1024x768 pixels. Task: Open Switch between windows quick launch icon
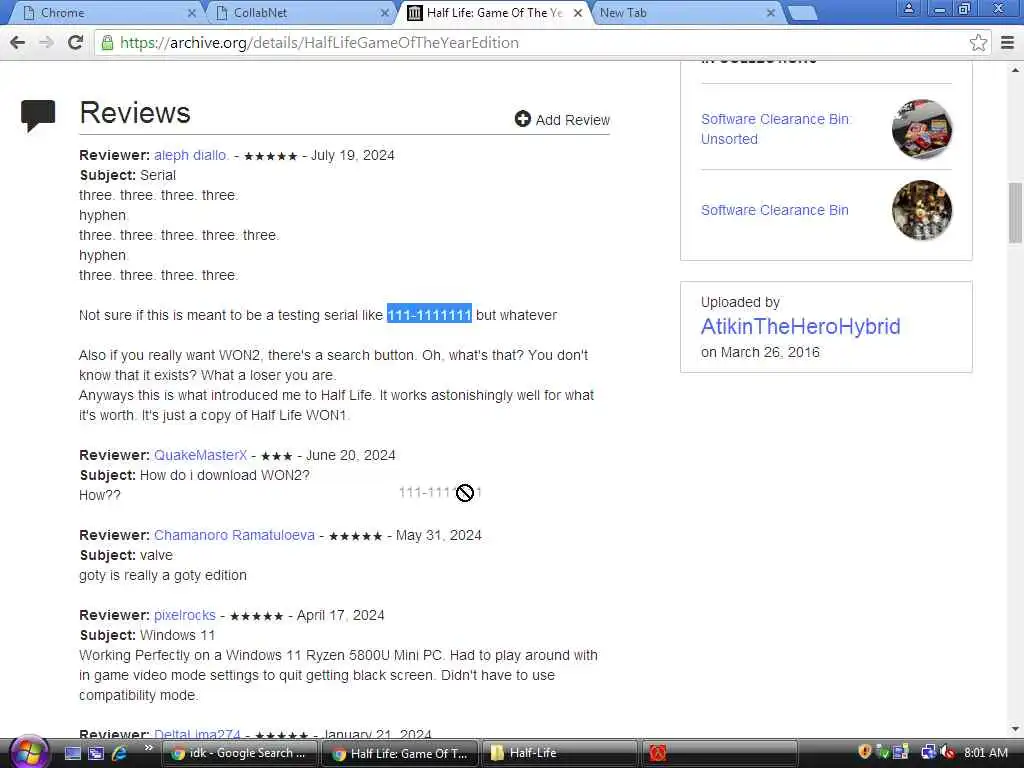pos(96,753)
